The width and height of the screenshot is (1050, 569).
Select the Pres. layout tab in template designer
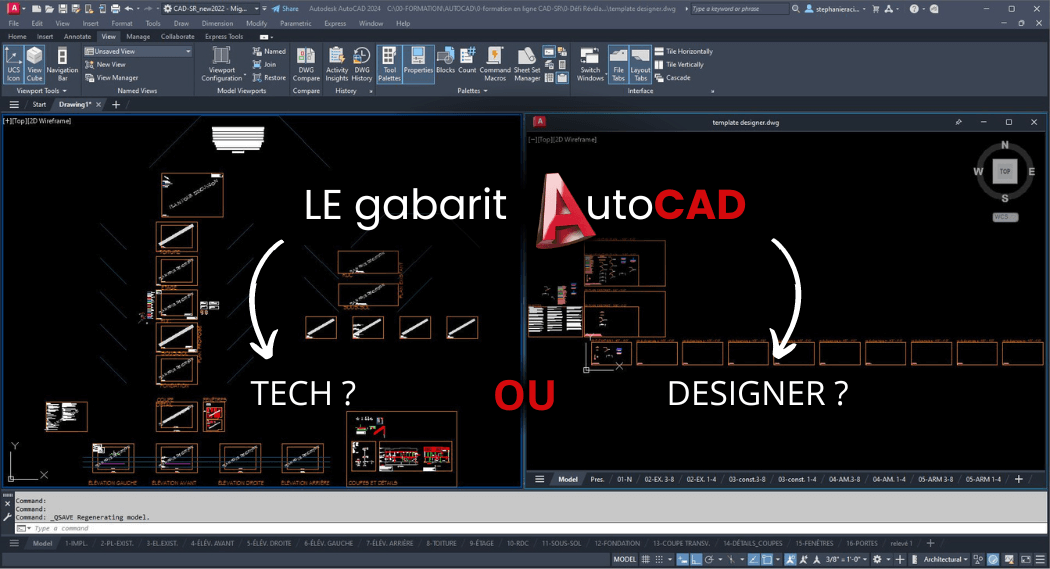point(597,479)
